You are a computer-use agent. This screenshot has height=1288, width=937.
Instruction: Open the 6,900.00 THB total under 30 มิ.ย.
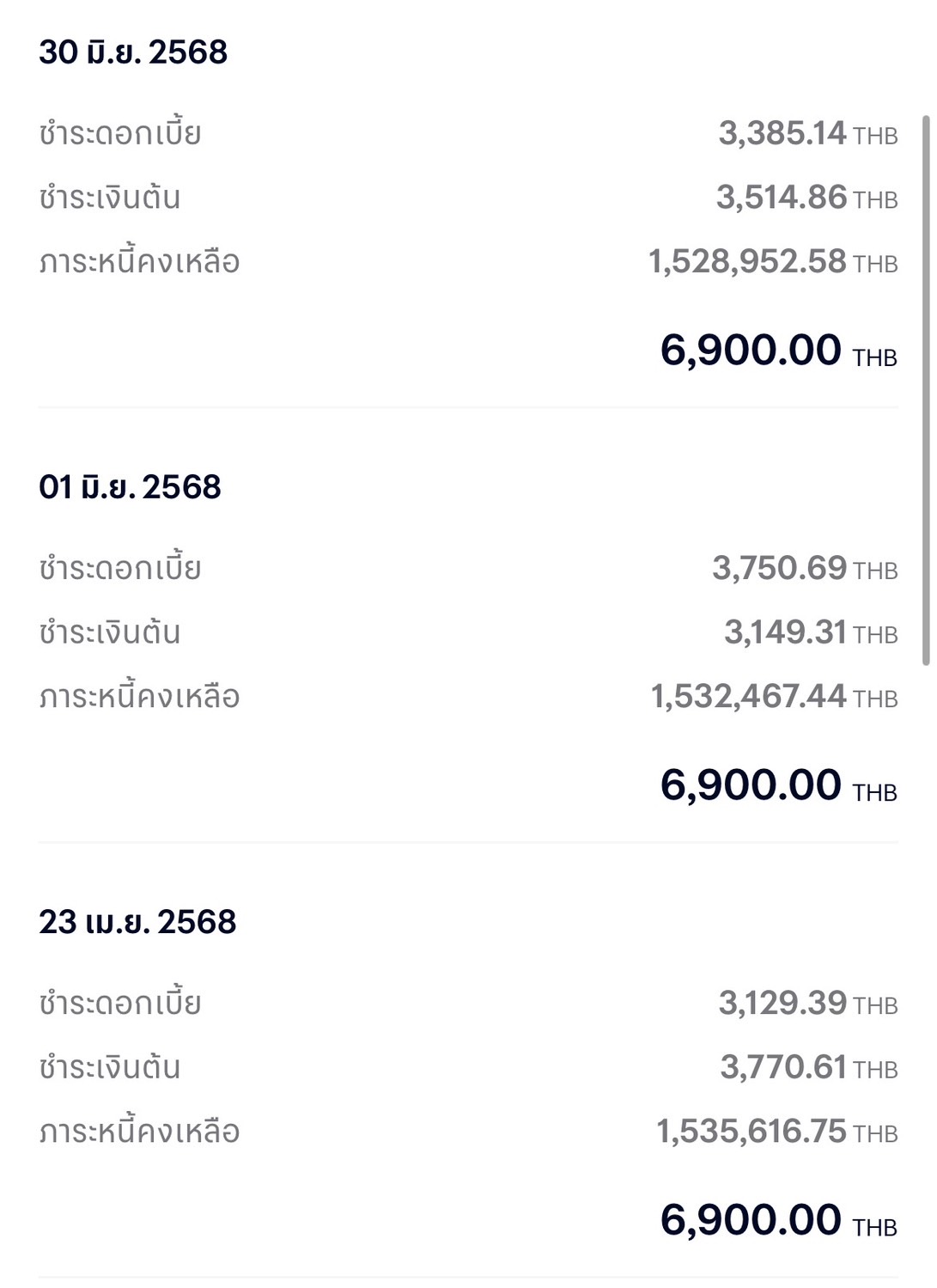[x=778, y=351]
